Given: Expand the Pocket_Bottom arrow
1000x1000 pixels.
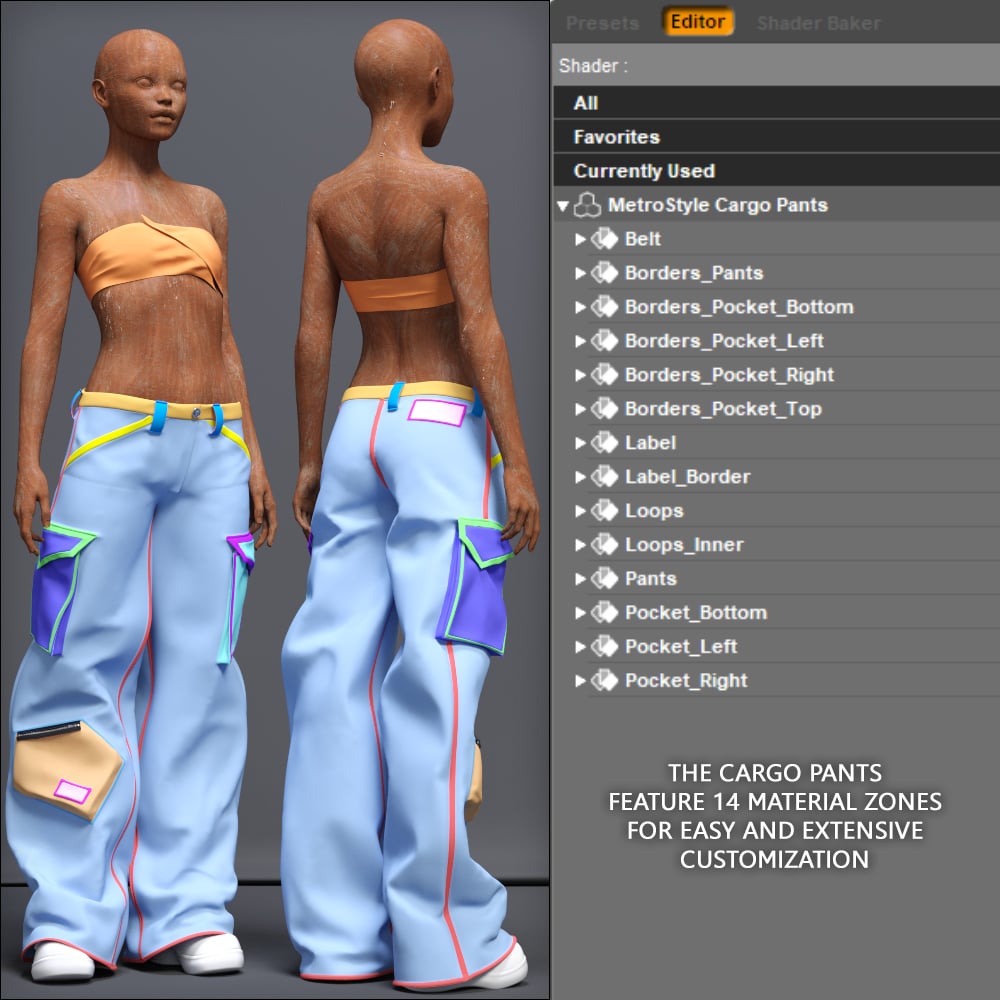Looking at the screenshot, I should coord(580,613).
